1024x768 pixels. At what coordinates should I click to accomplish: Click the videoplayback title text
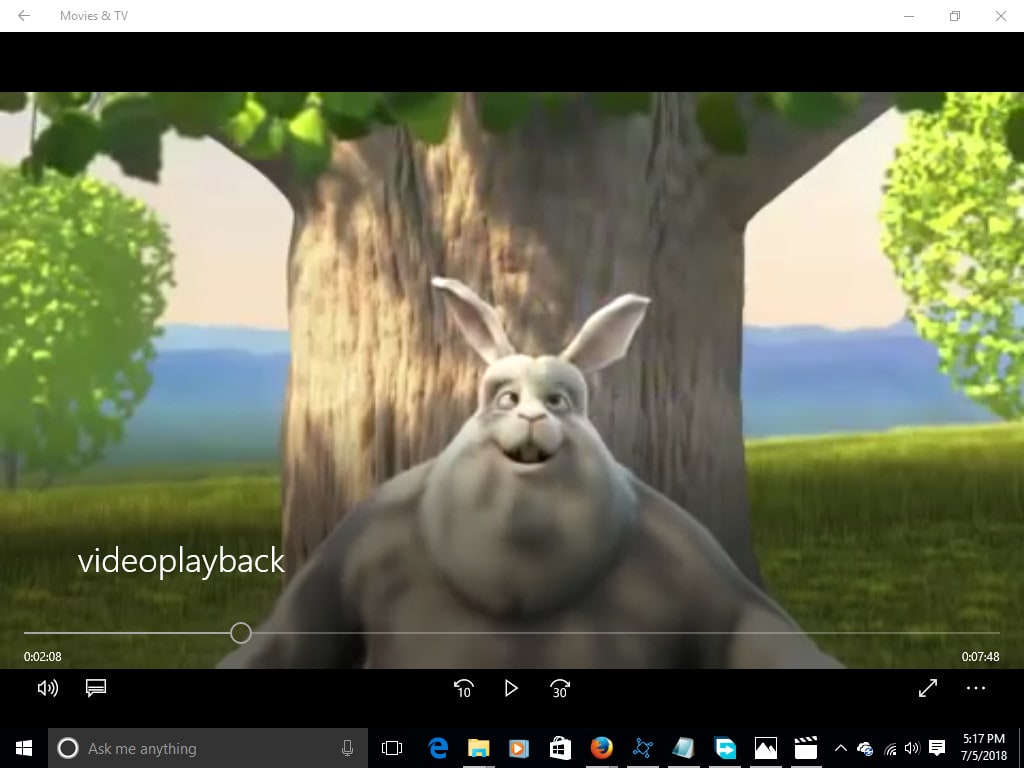pyautogui.click(x=182, y=561)
